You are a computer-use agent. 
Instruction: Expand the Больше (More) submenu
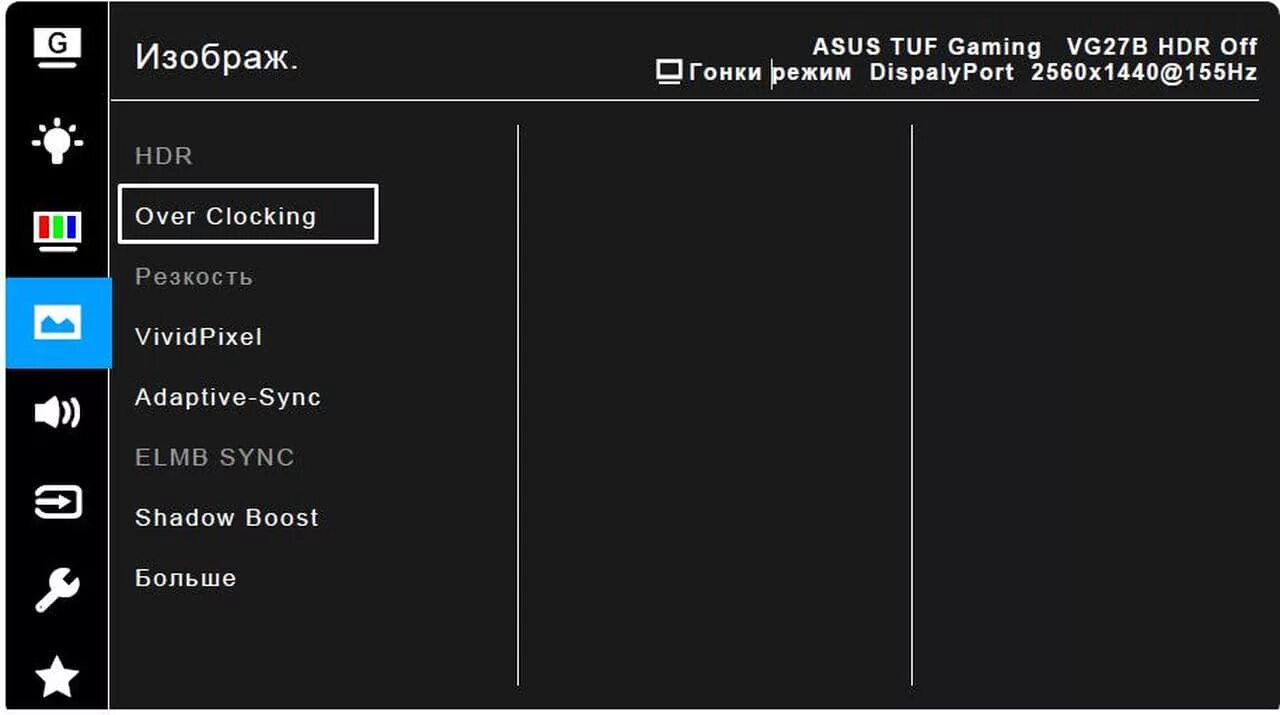point(186,578)
